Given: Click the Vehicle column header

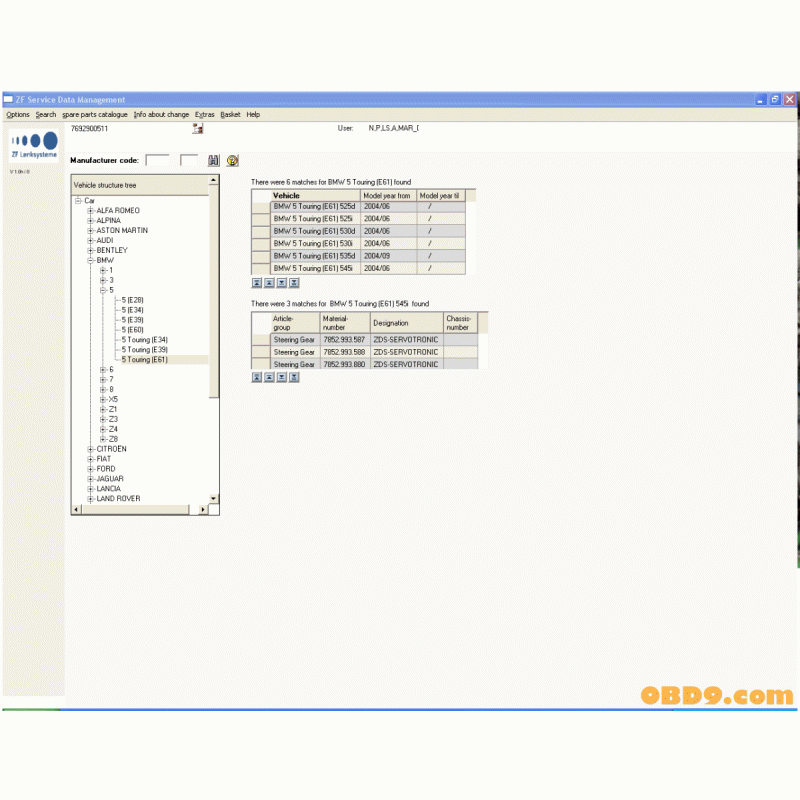Looking at the screenshot, I should pyautogui.click(x=315, y=195).
